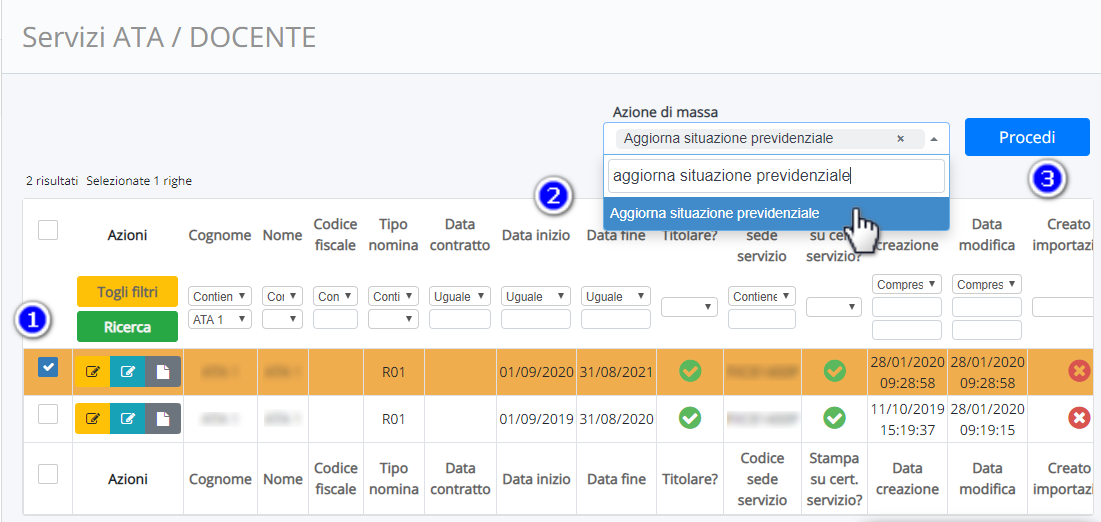1101x522 pixels.
Task: Open Data modifica Compres operator dropdown
Action: pyautogui.click(x=987, y=284)
